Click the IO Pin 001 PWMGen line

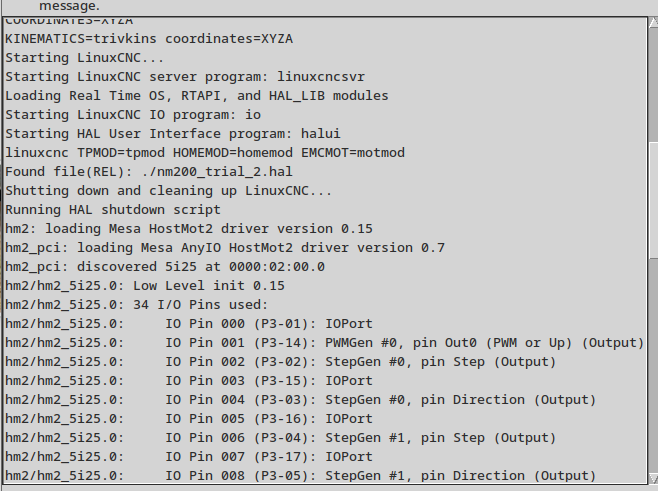(x=324, y=342)
